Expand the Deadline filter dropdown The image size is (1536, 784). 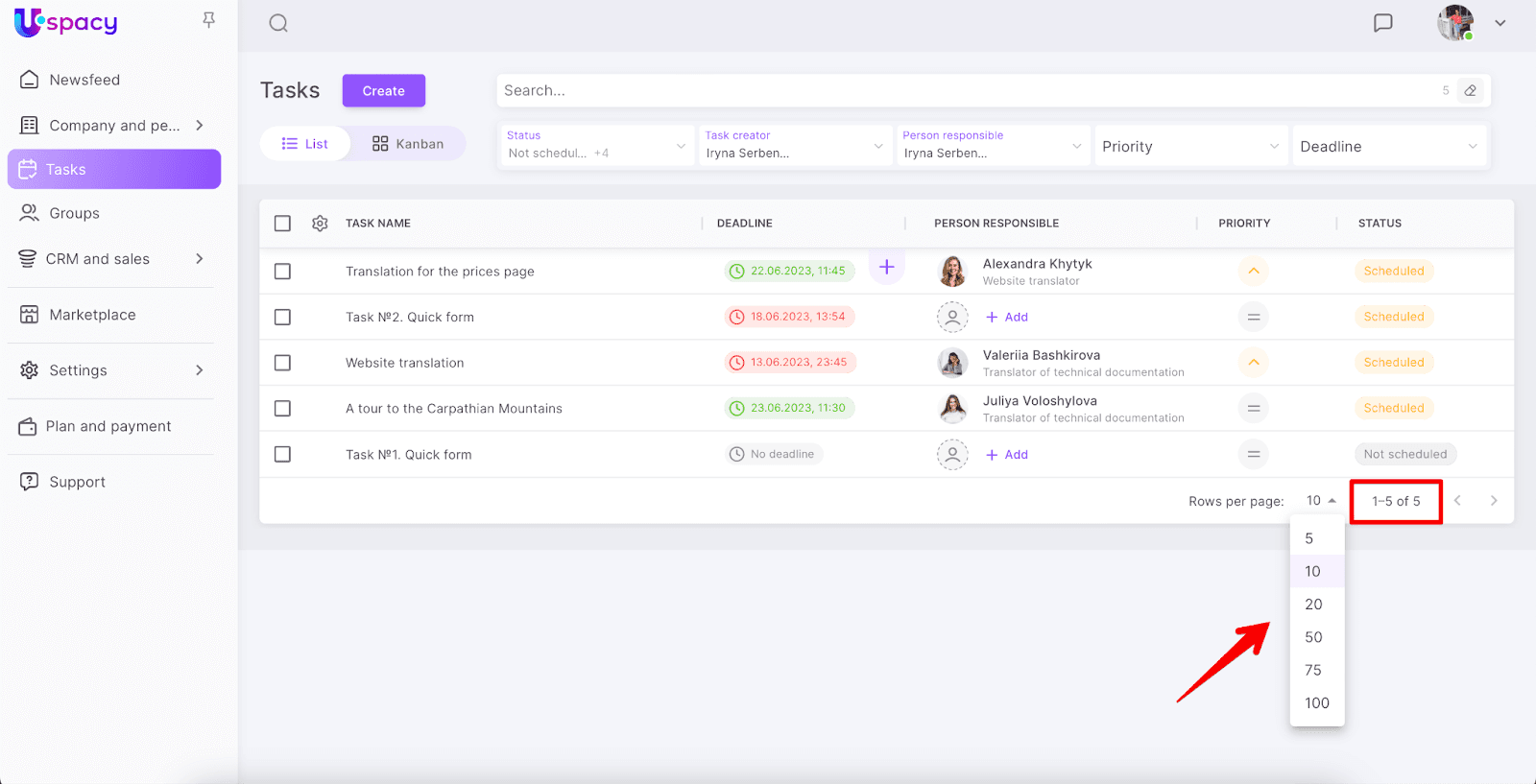click(x=1388, y=147)
